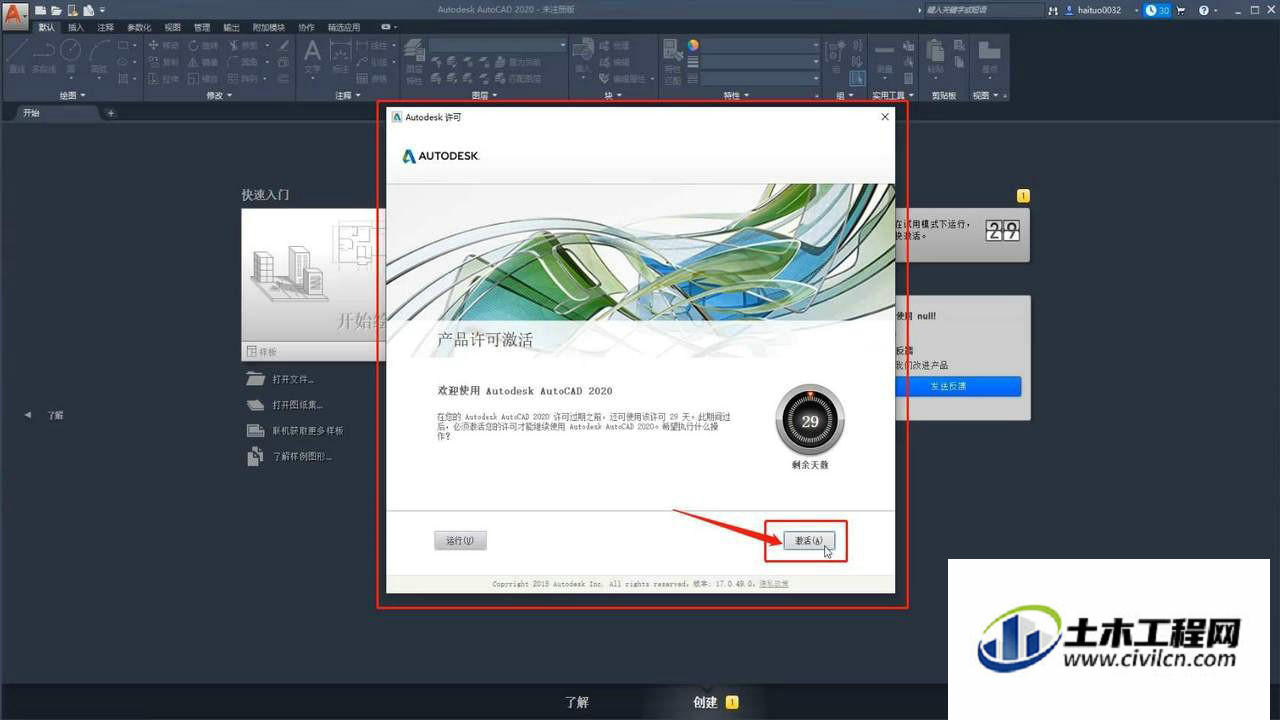Viewport: 1280px width, 720px height.
Task: Select the Scale (缩放) modify tool
Action: [203, 78]
